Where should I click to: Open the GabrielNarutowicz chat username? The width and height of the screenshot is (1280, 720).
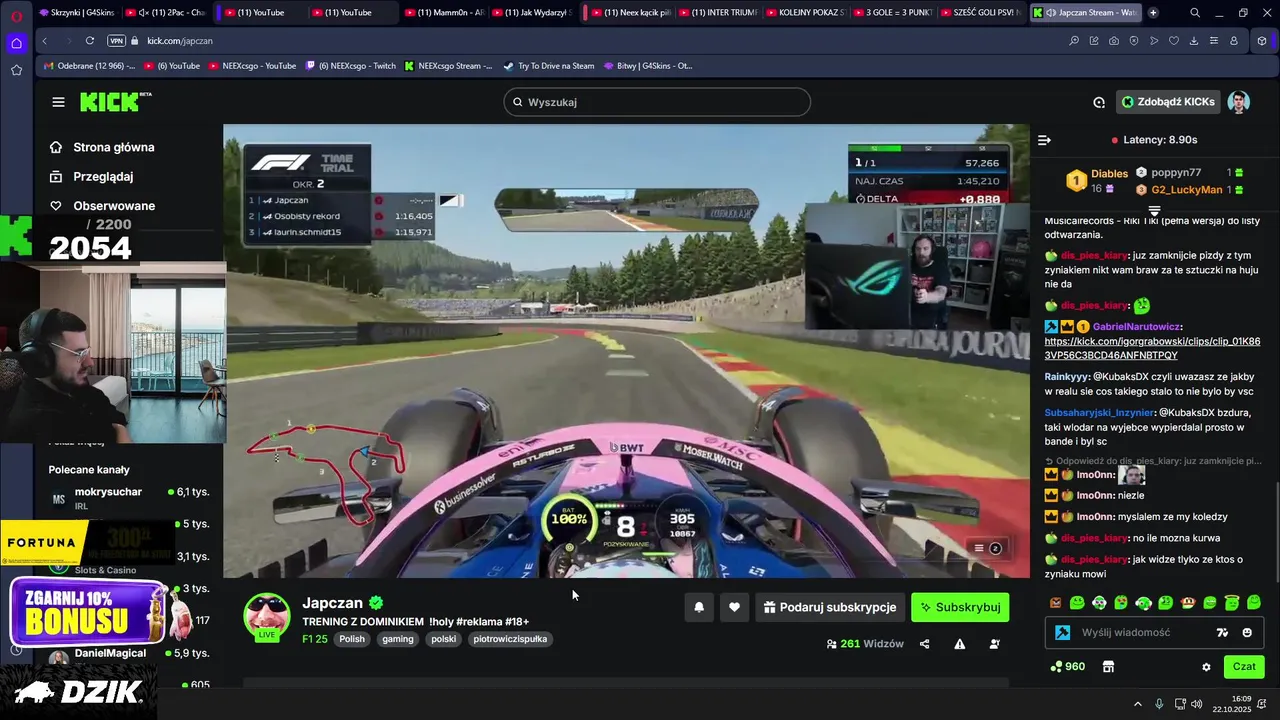(x=1136, y=326)
